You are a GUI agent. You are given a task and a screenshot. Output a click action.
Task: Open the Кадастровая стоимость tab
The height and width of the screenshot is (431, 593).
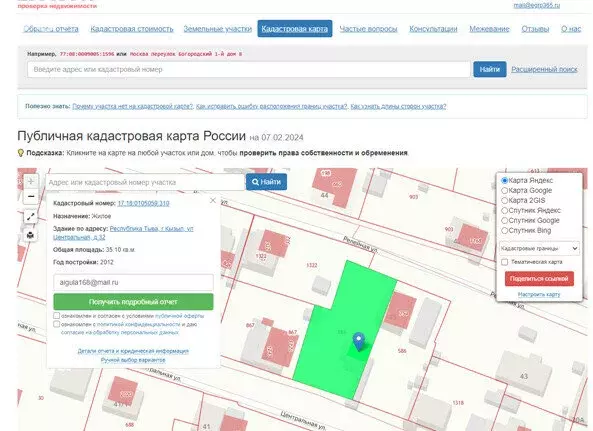pyautogui.click(x=132, y=29)
